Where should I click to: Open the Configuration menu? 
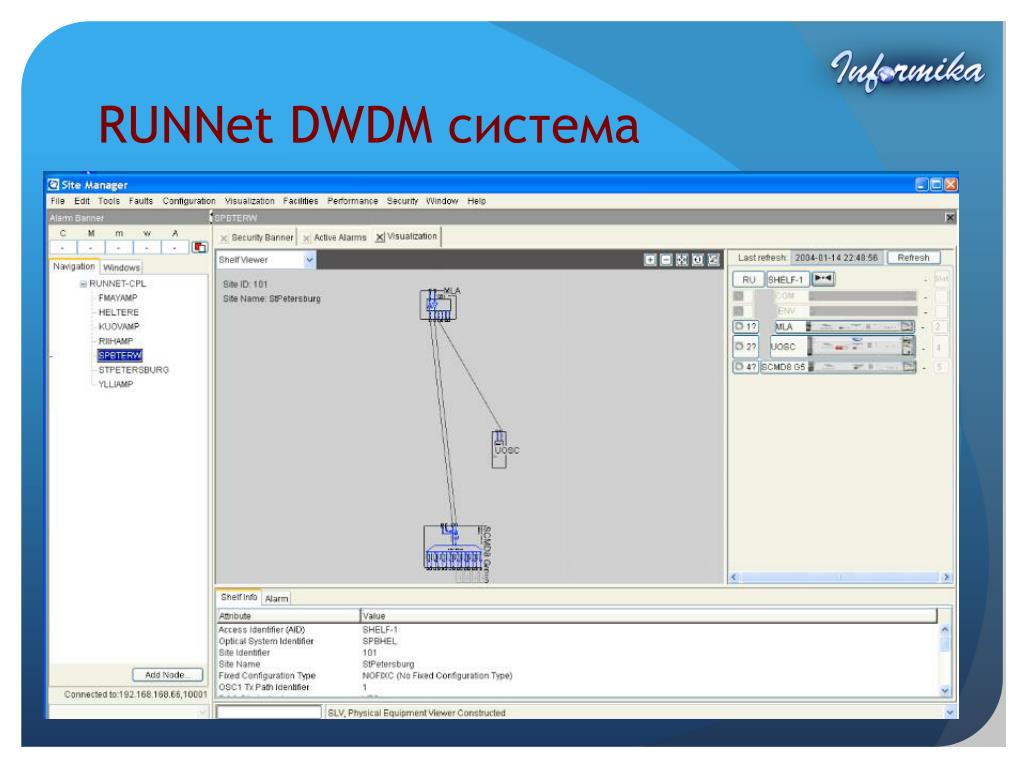tap(189, 201)
